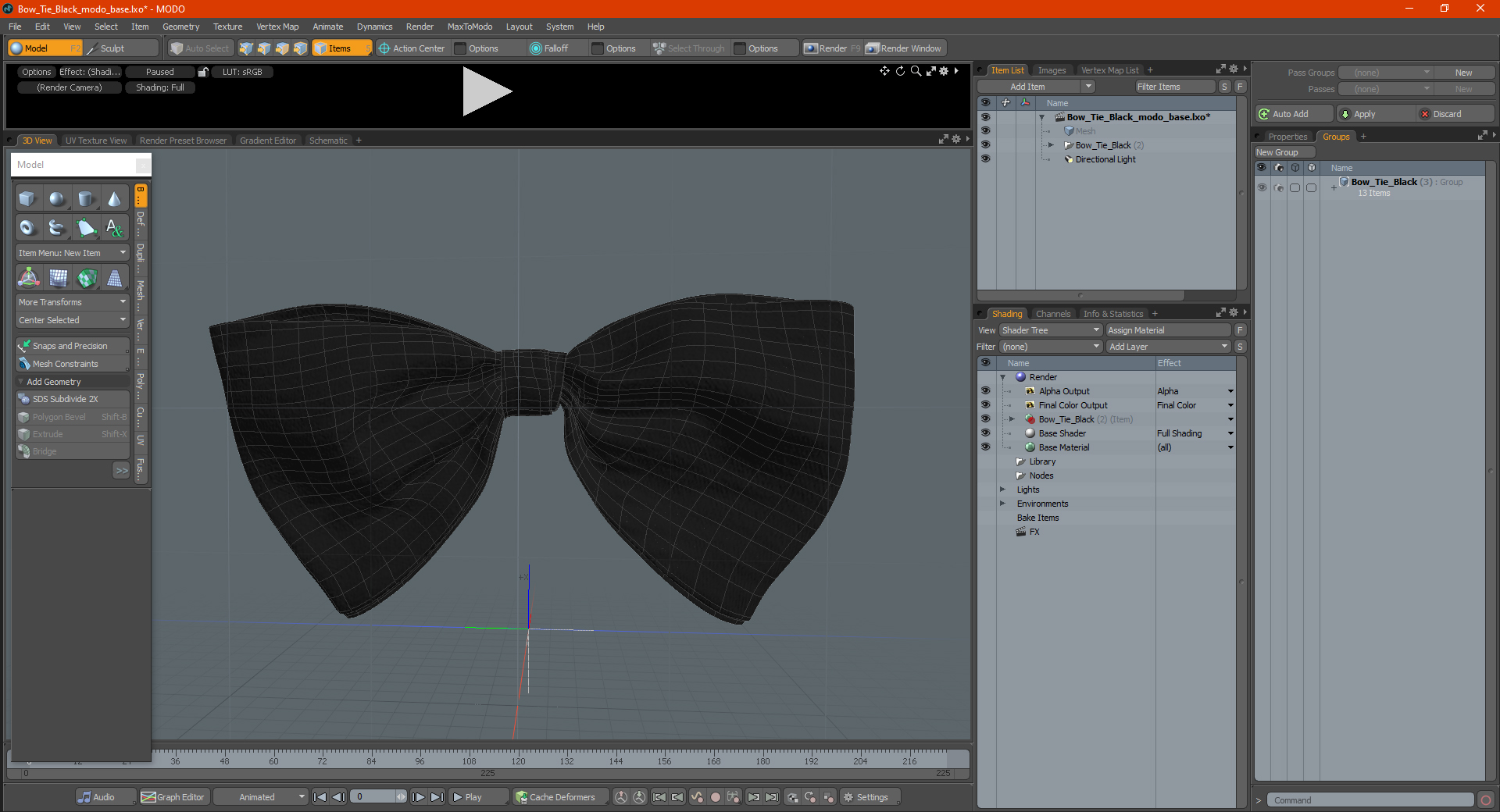The height and width of the screenshot is (812, 1500).
Task: Toggle visibility of Bow_Tie_Black item
Action: pyautogui.click(x=985, y=145)
